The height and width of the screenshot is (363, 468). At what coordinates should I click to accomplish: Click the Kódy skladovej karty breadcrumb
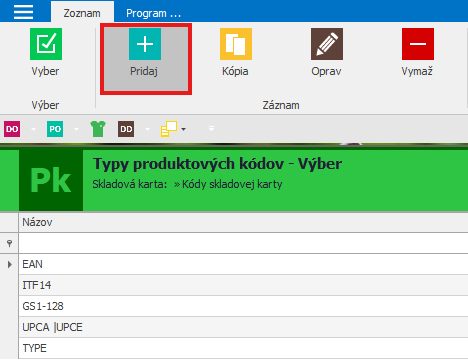coord(232,184)
